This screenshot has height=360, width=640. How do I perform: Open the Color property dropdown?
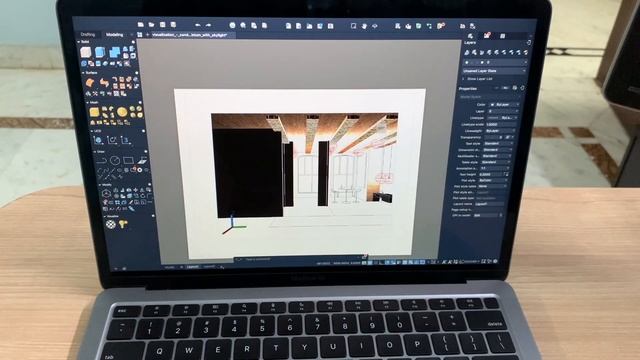tap(504, 104)
